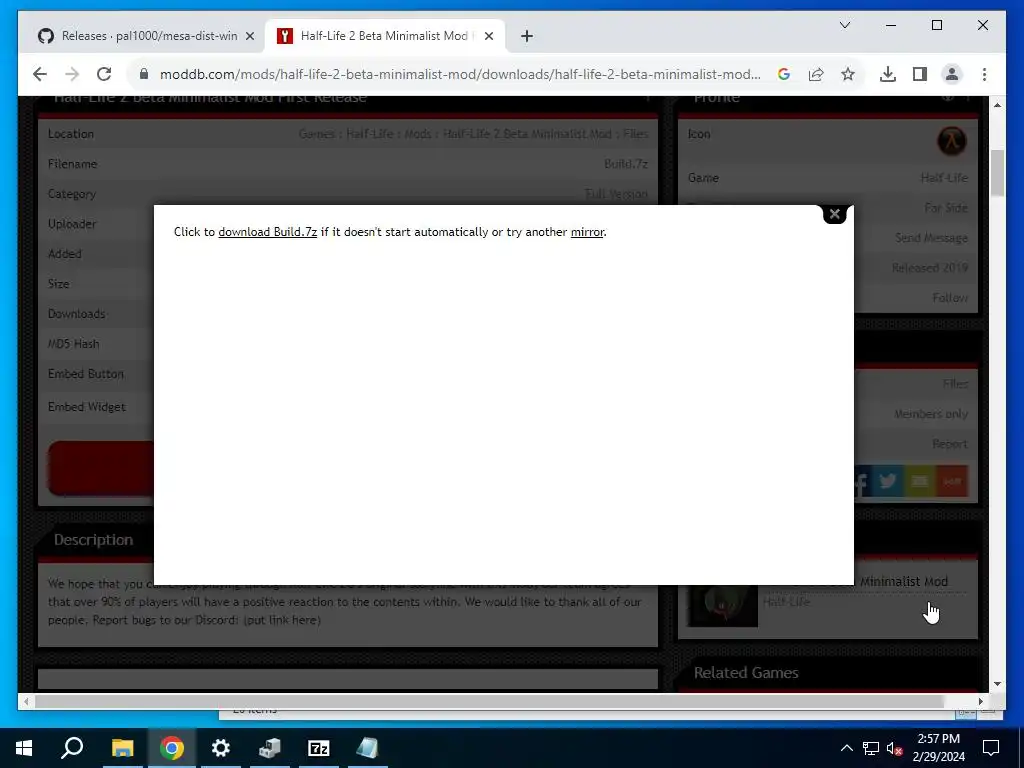The width and height of the screenshot is (1024, 768).
Task: Share on Twitter icon
Action: pyautogui.click(x=888, y=482)
